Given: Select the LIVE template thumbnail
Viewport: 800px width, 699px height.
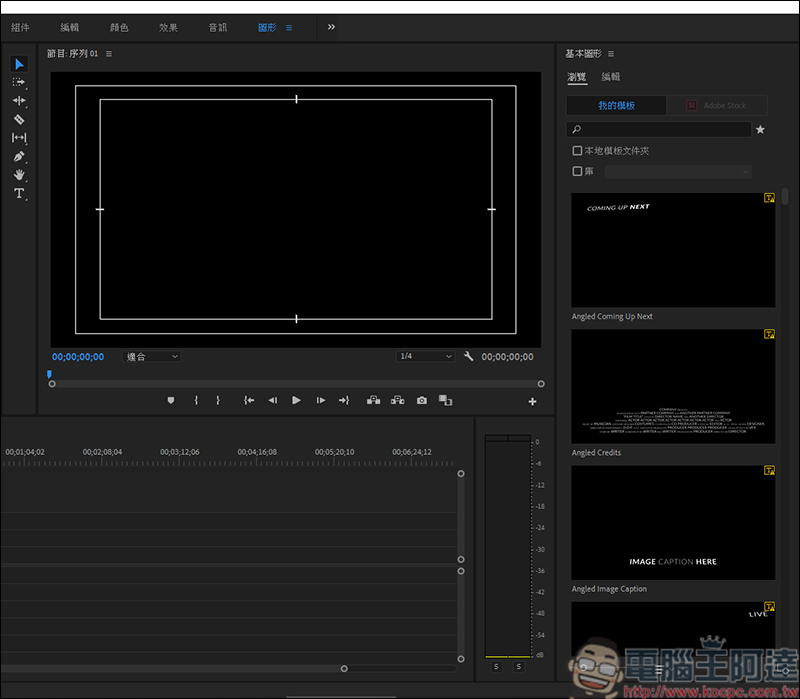Looking at the screenshot, I should tap(673, 627).
